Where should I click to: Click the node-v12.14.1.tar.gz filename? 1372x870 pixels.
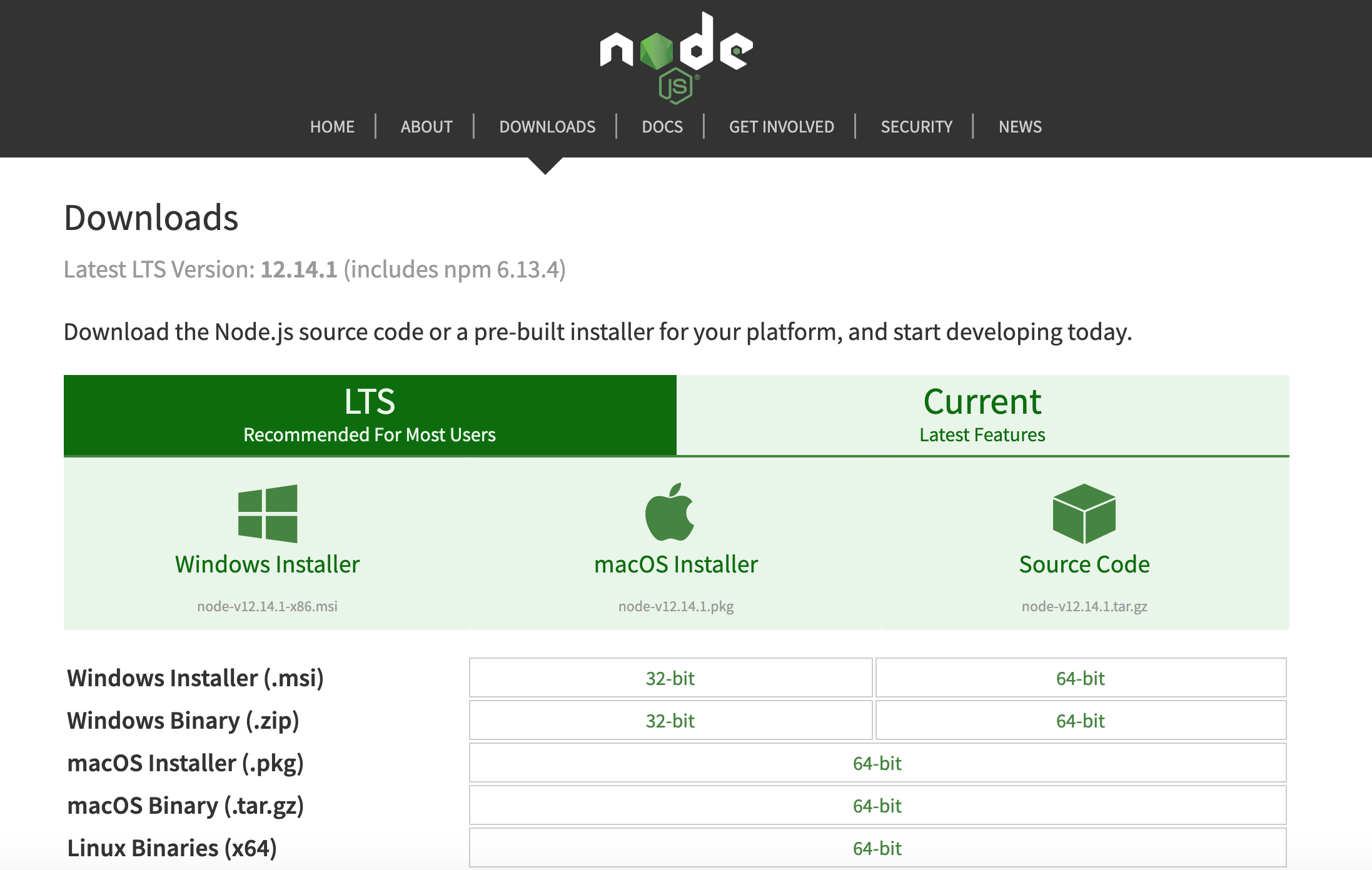pyautogui.click(x=1084, y=606)
